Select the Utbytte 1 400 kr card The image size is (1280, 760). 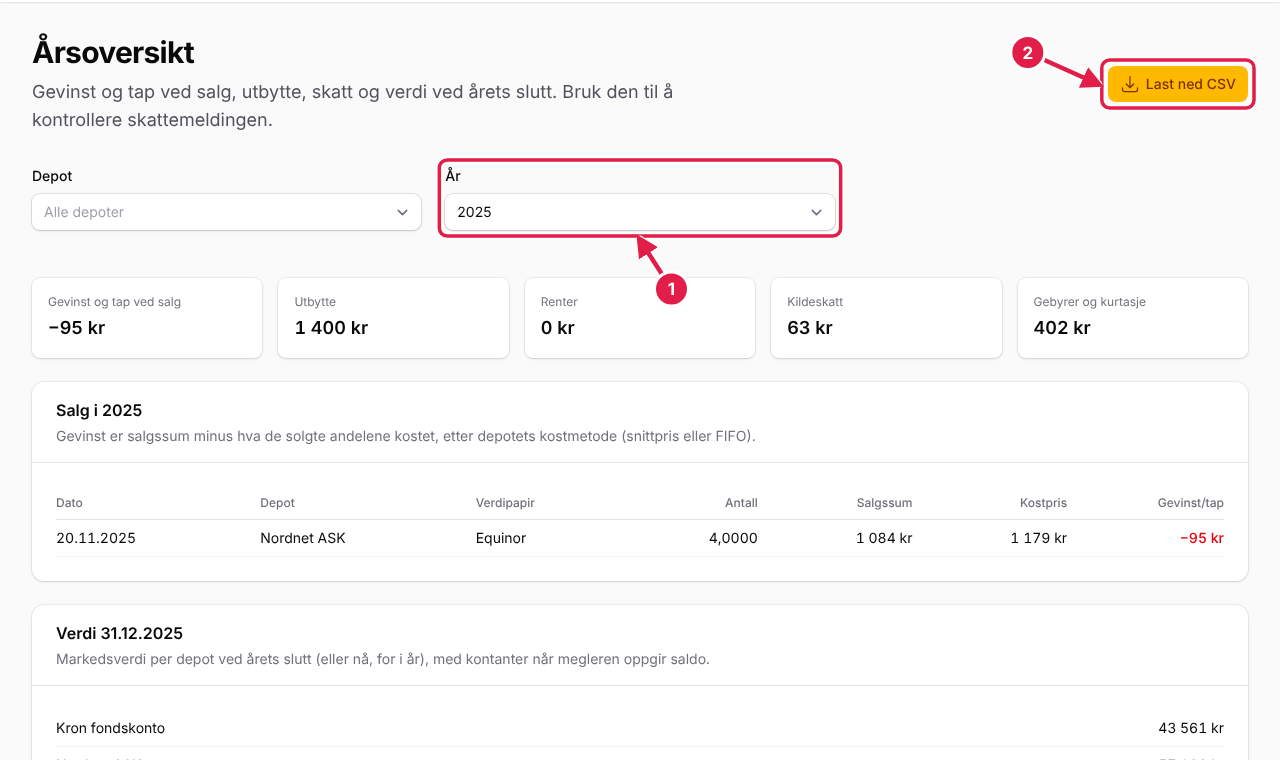coord(393,318)
